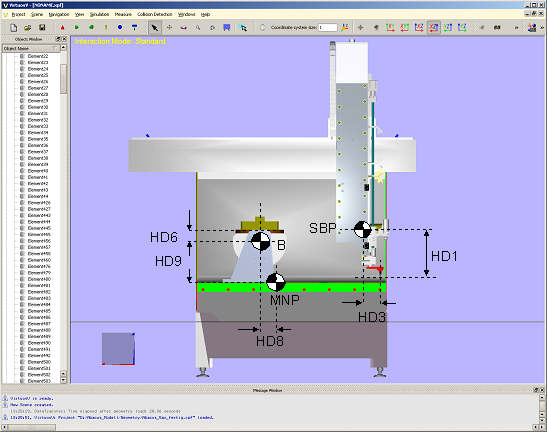
Task: Select Element457 in the object list
Action: coord(39,247)
